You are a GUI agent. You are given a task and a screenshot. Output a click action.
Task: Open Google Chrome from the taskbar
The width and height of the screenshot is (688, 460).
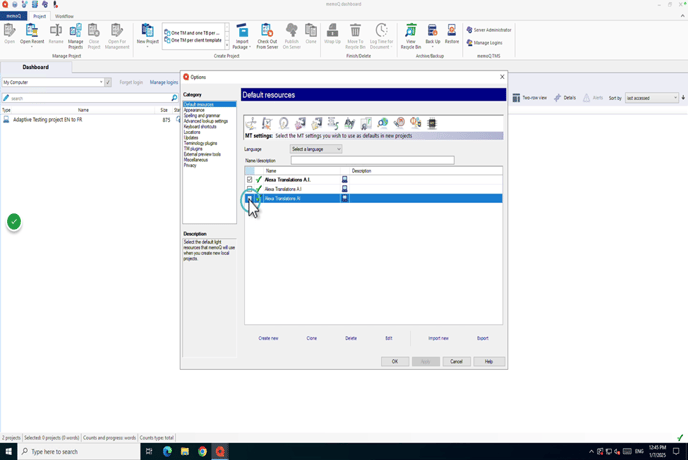tap(202, 451)
